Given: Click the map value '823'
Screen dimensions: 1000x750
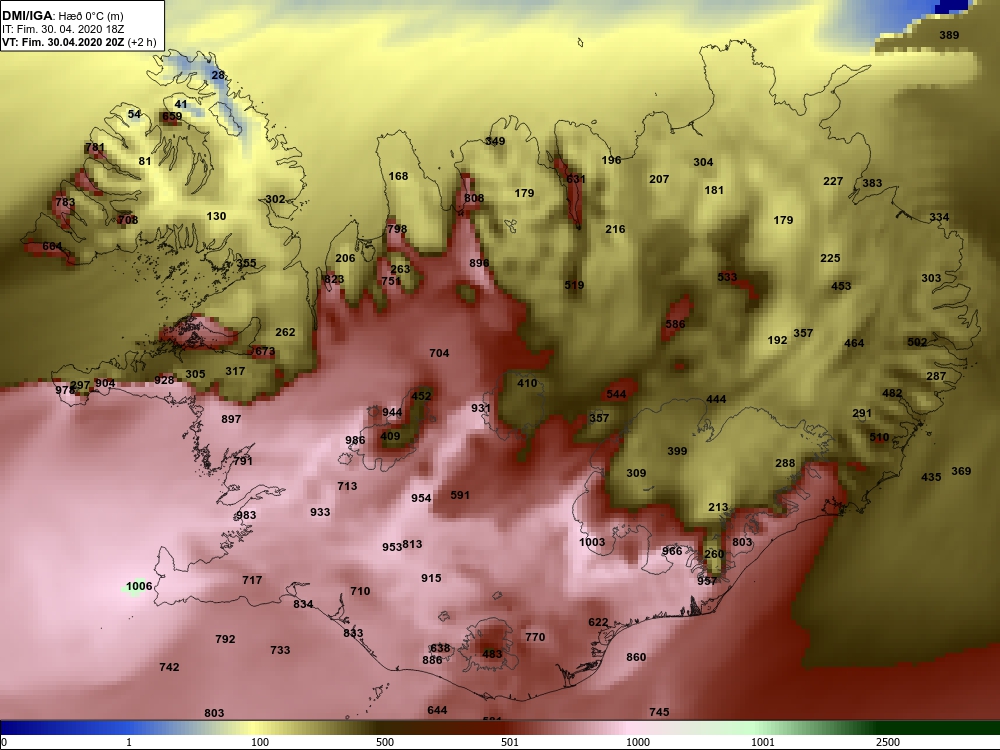Looking at the screenshot, I should 334,279.
